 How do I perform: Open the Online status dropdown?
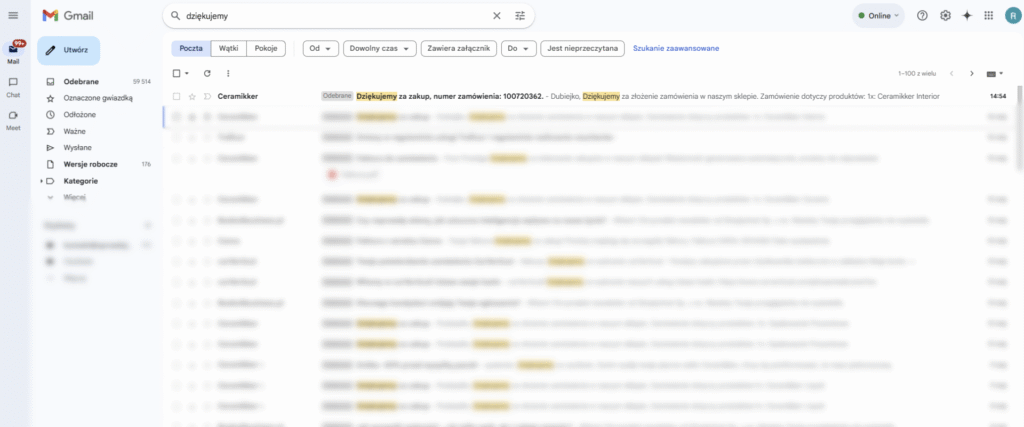878,16
